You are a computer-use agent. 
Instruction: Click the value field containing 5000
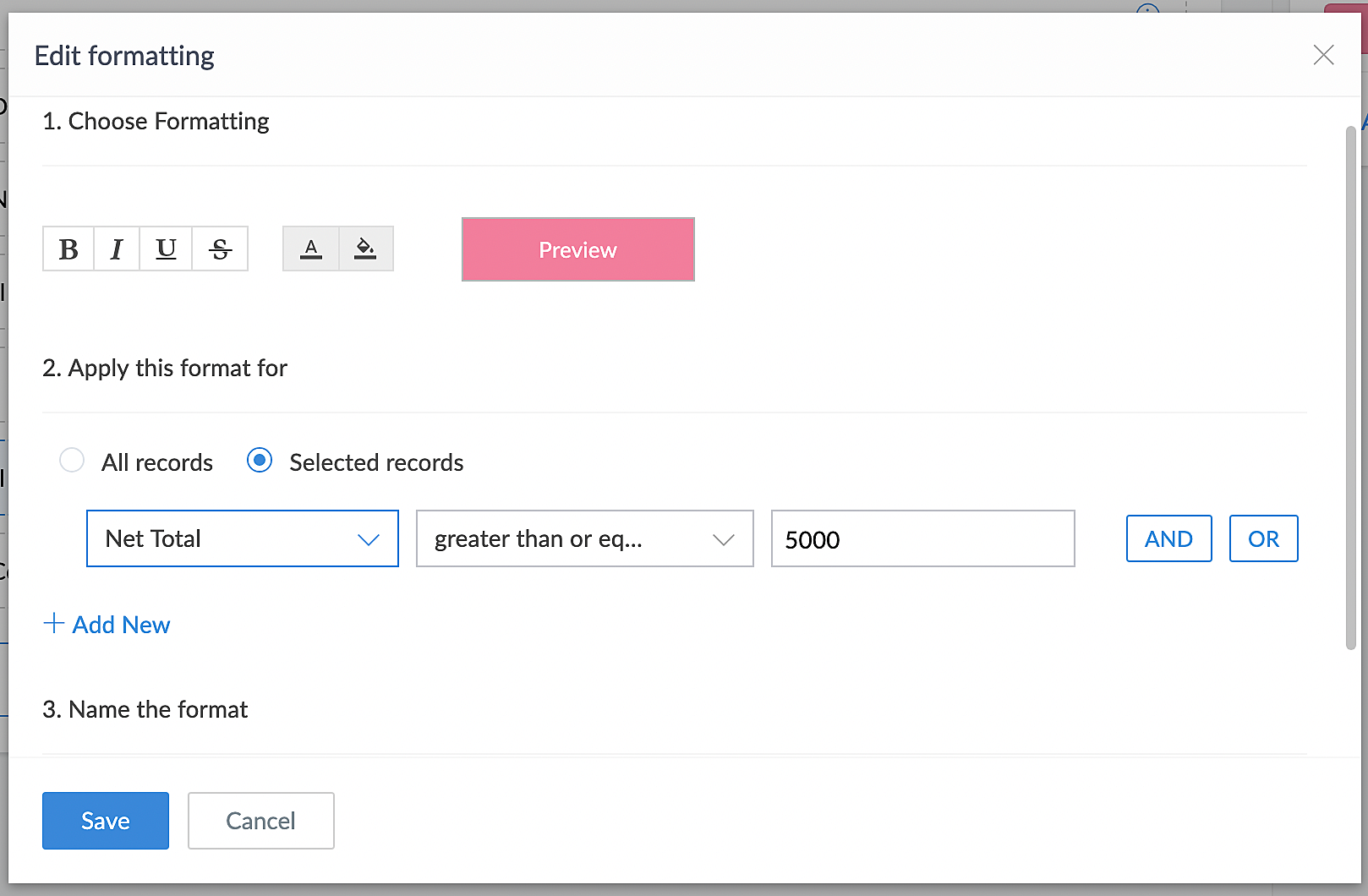[x=922, y=538]
